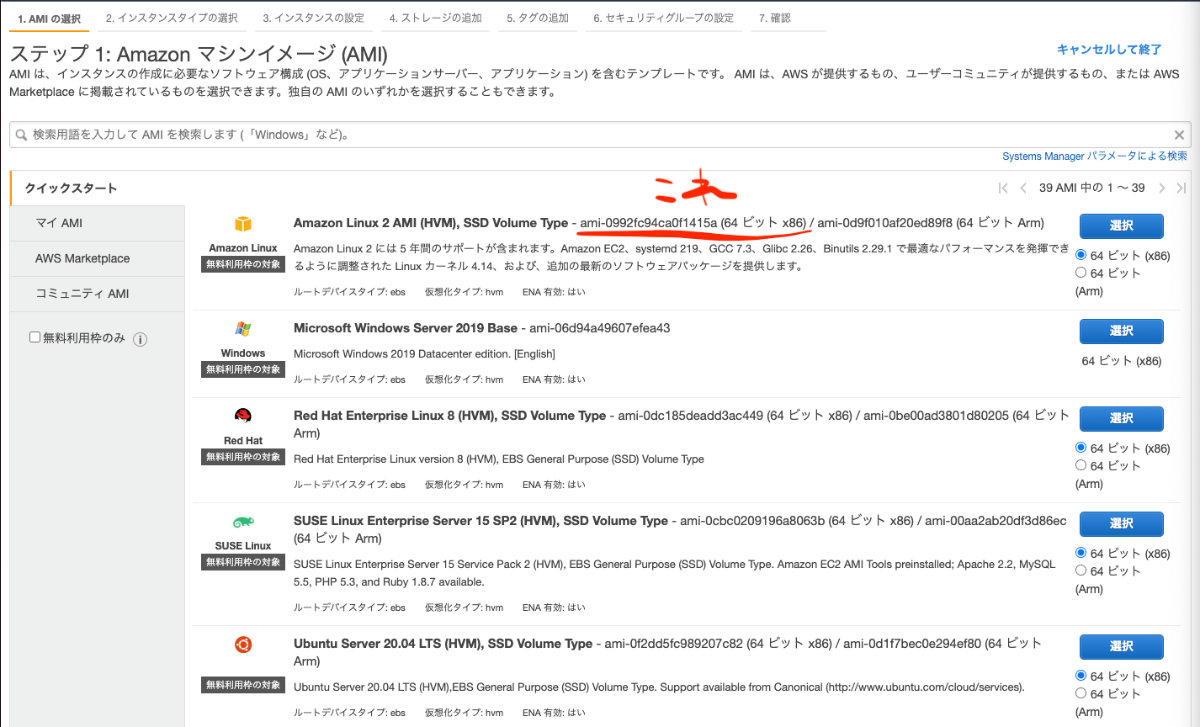The width and height of the screenshot is (1200, 727).
Task: Go to previous page of AMI list
Action: 1023,188
